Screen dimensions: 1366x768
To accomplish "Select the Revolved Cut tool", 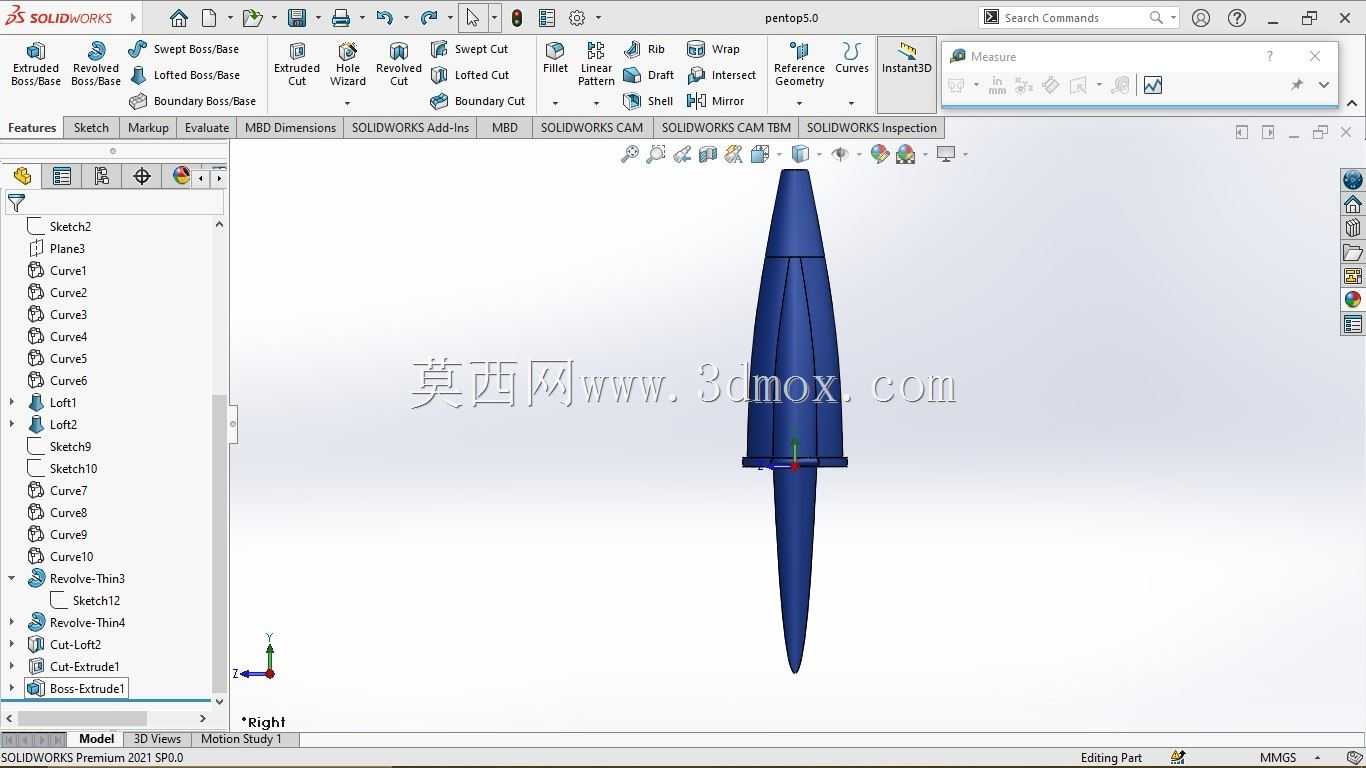I will point(399,64).
